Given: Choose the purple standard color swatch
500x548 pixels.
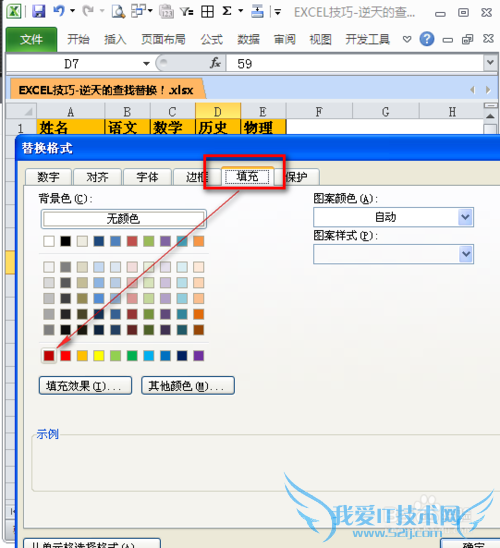Looking at the screenshot, I should [x=198, y=356].
